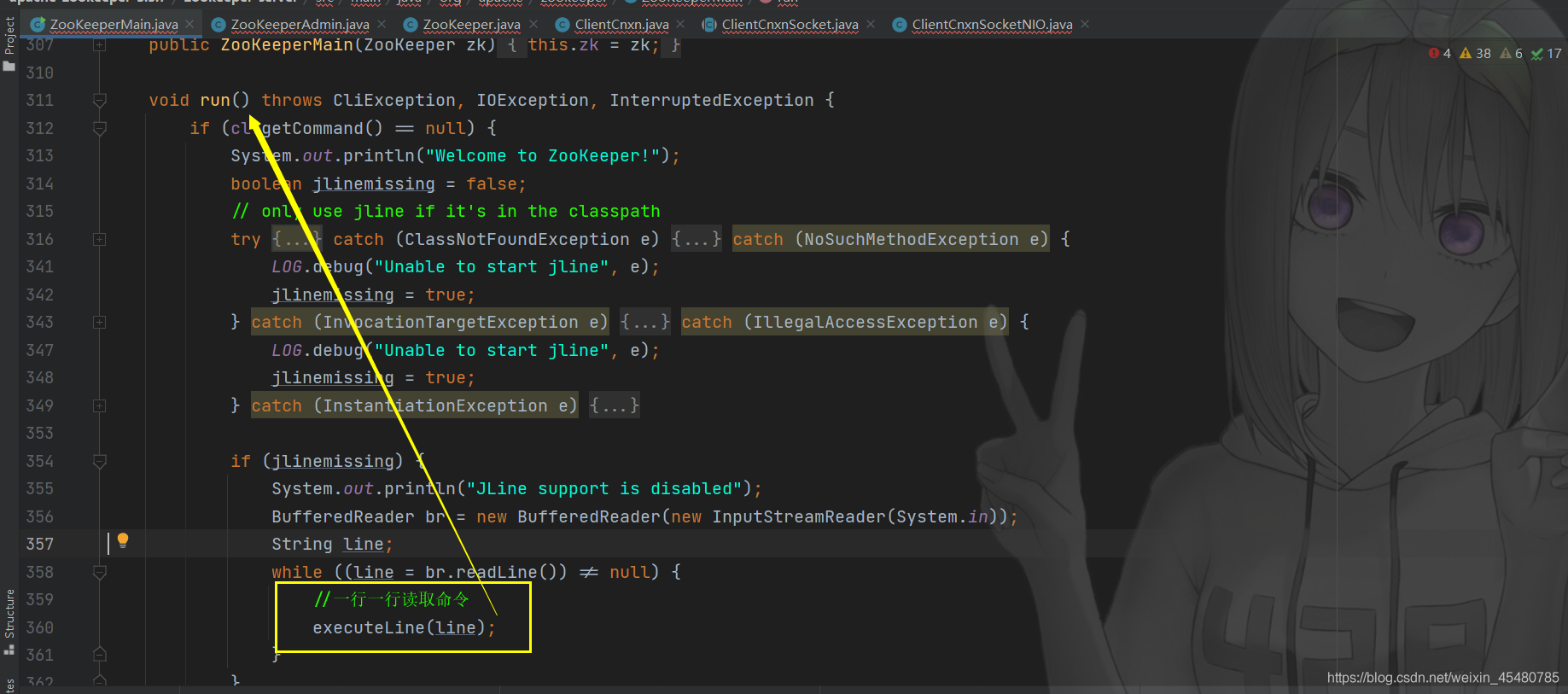Click line number 357 in the gutter
Image resolution: width=1568 pixels, height=694 pixels.
(39, 545)
